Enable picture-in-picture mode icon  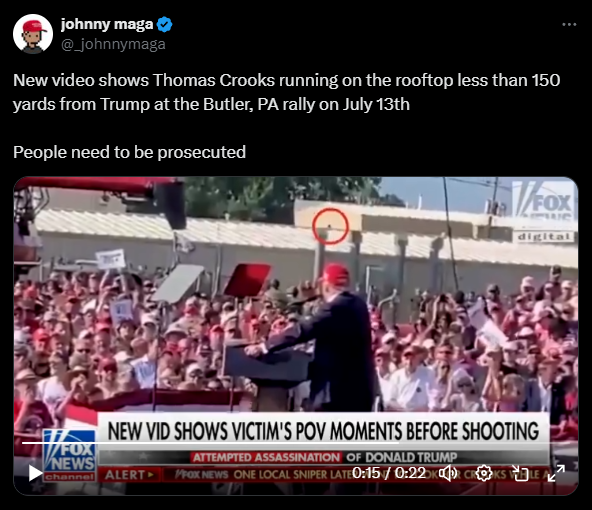click(x=520, y=473)
